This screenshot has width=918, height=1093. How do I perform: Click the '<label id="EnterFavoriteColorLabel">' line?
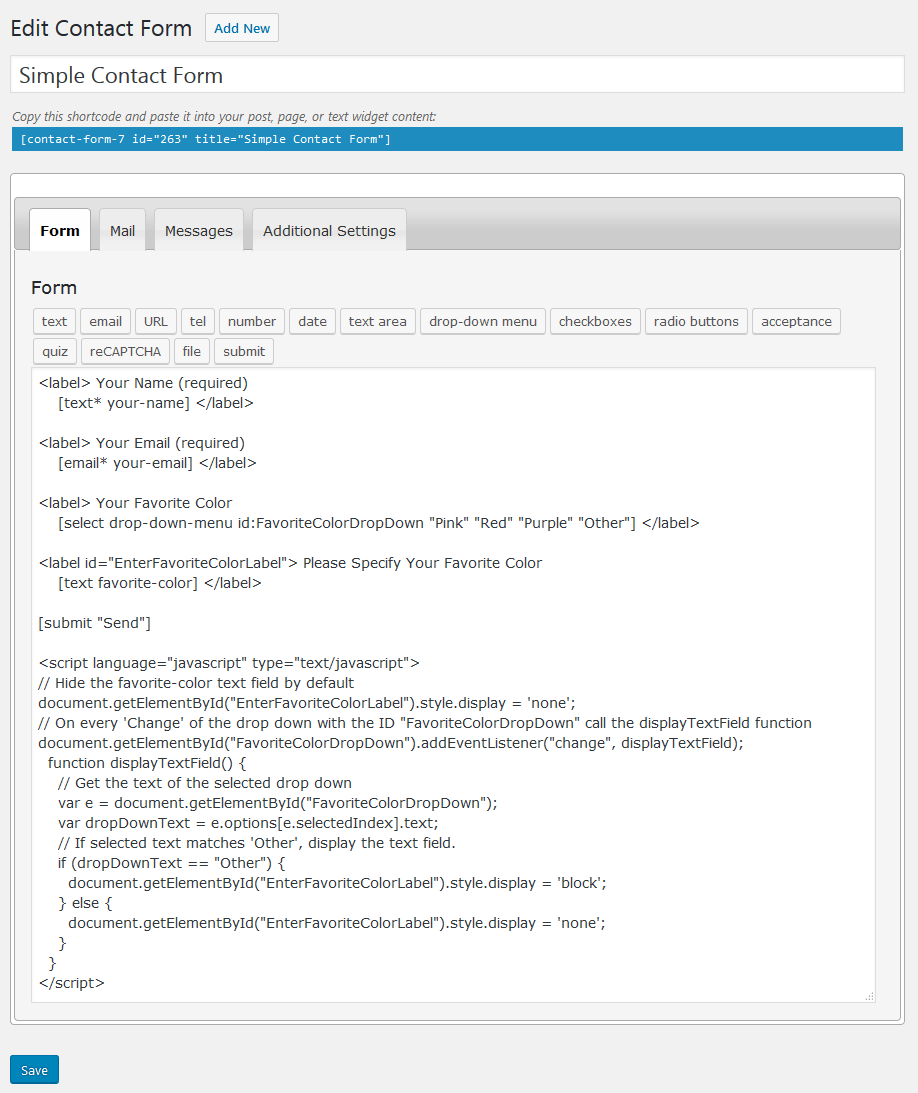(x=290, y=563)
